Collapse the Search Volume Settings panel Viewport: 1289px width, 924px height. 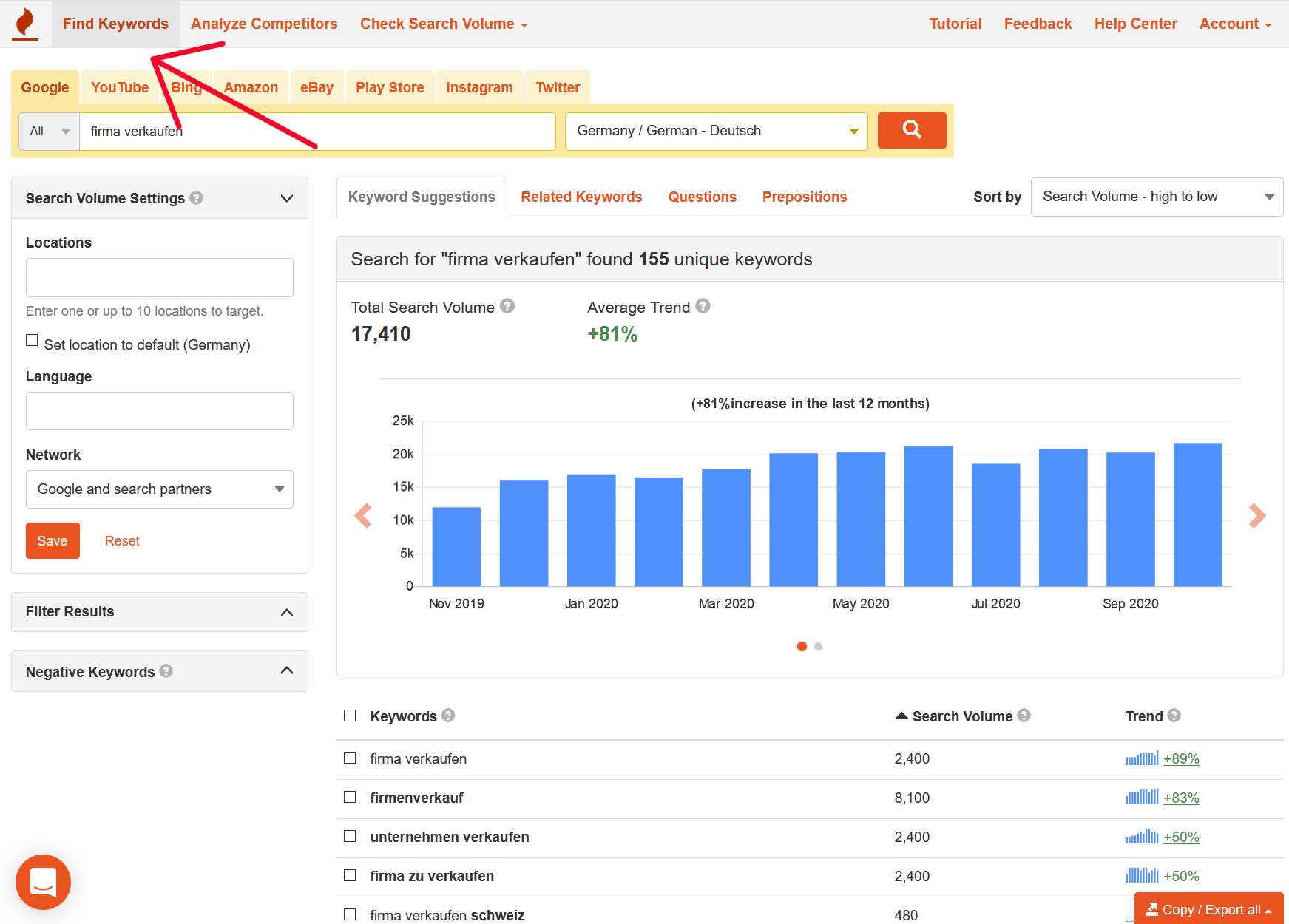(287, 198)
